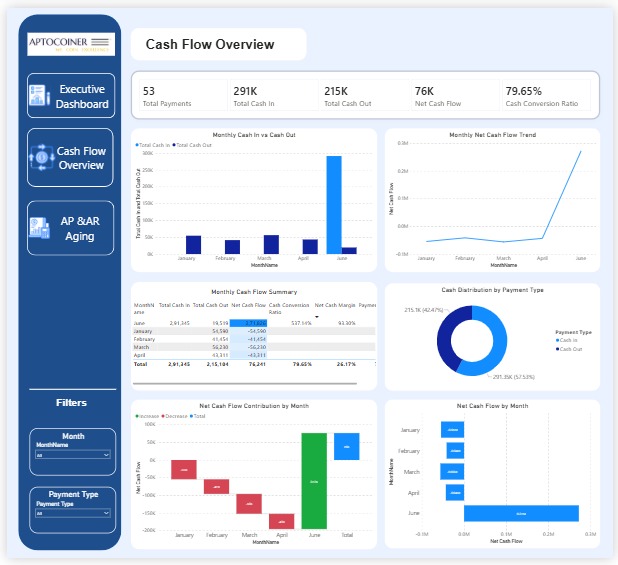Sort table by Total Cash Out column
Viewport: 618px width, 565px height.
coord(210,305)
